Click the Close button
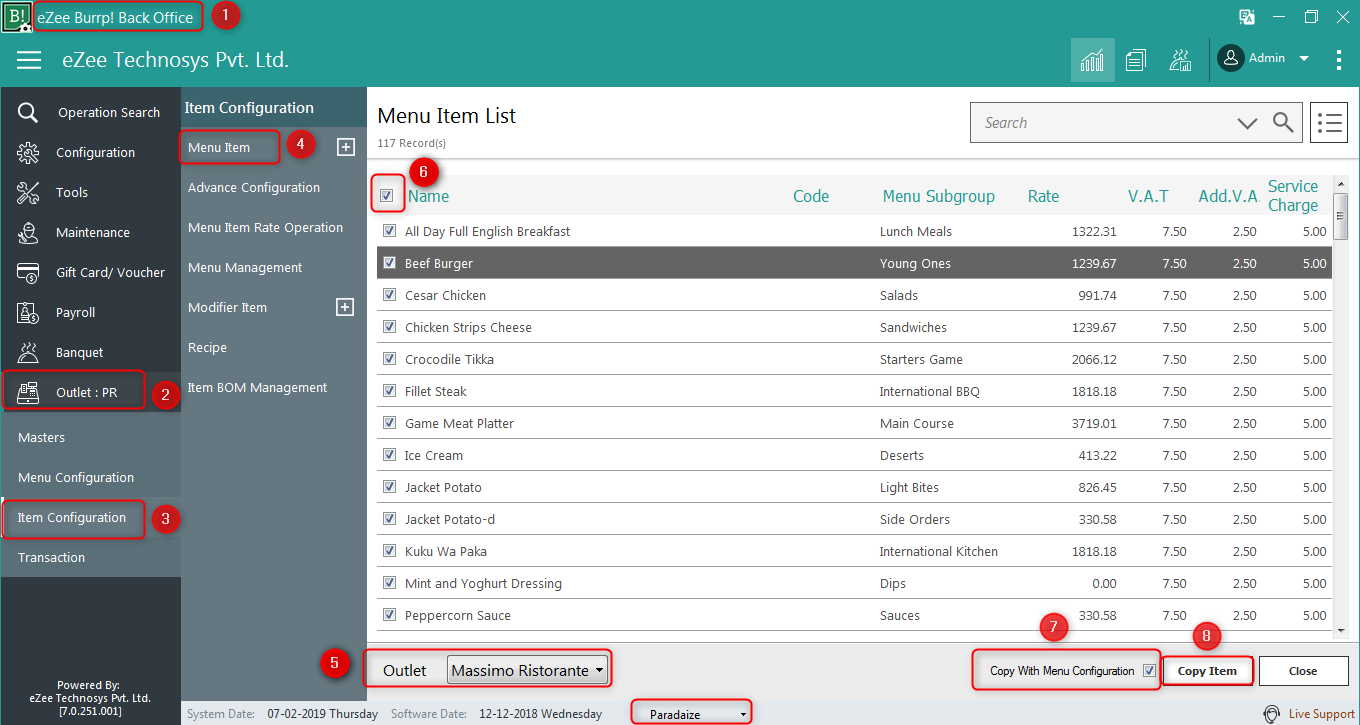 coord(1303,671)
